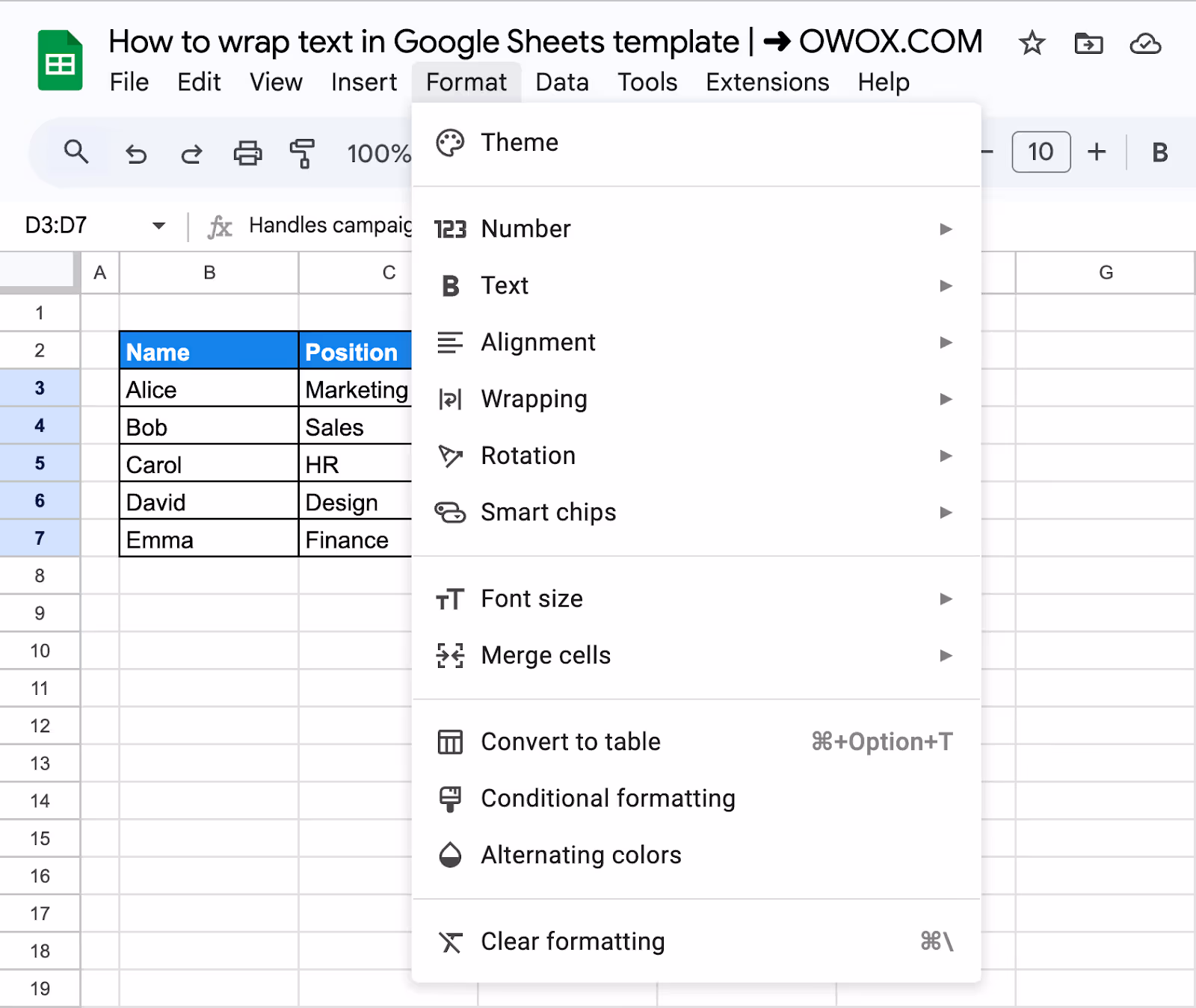The height and width of the screenshot is (1008, 1196).
Task: Click the Rotation icon
Action: [450, 456]
